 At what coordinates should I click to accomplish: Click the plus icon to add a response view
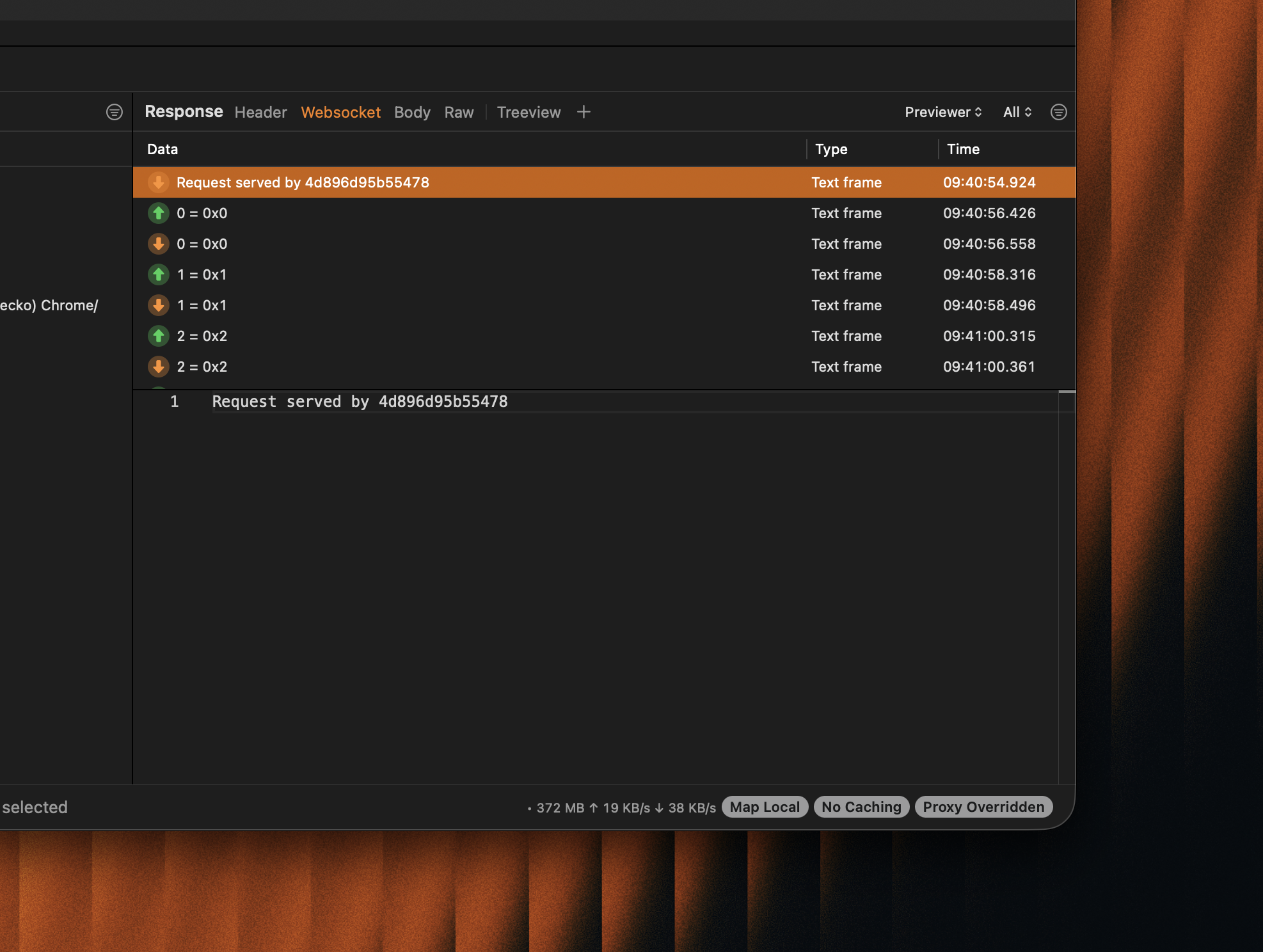pos(583,111)
